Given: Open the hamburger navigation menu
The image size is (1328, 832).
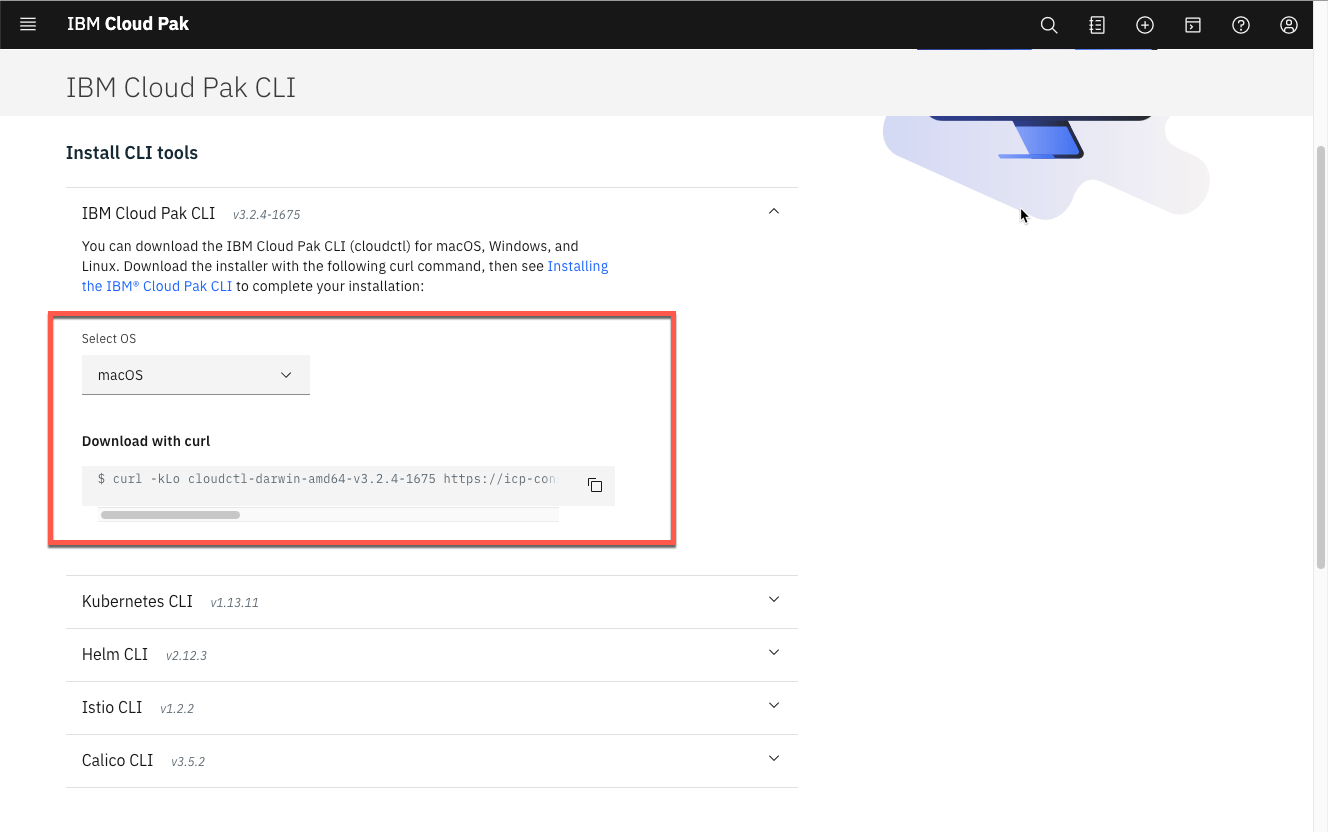Looking at the screenshot, I should [x=28, y=25].
